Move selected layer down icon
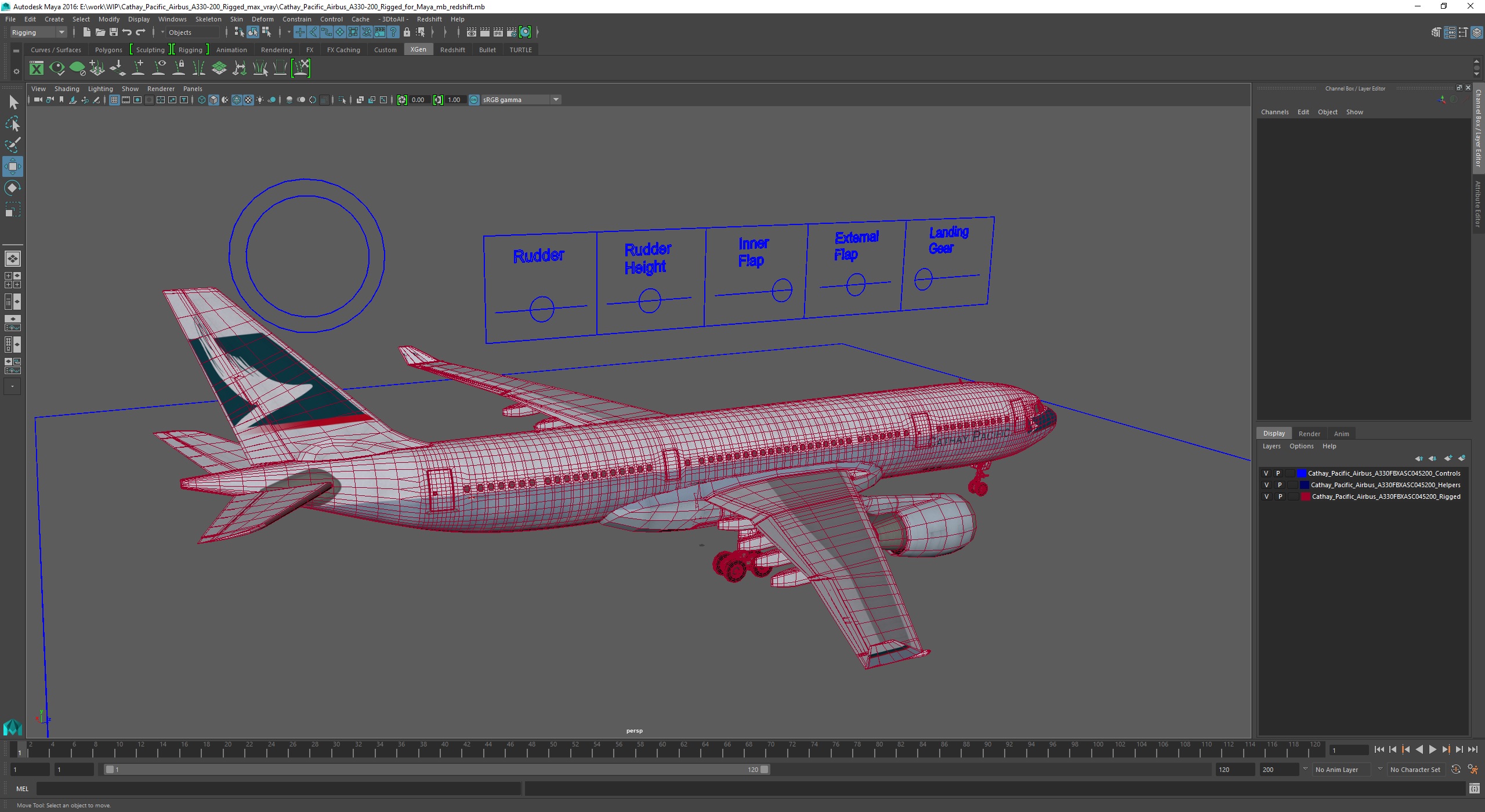The height and width of the screenshot is (812, 1485). (x=1432, y=458)
